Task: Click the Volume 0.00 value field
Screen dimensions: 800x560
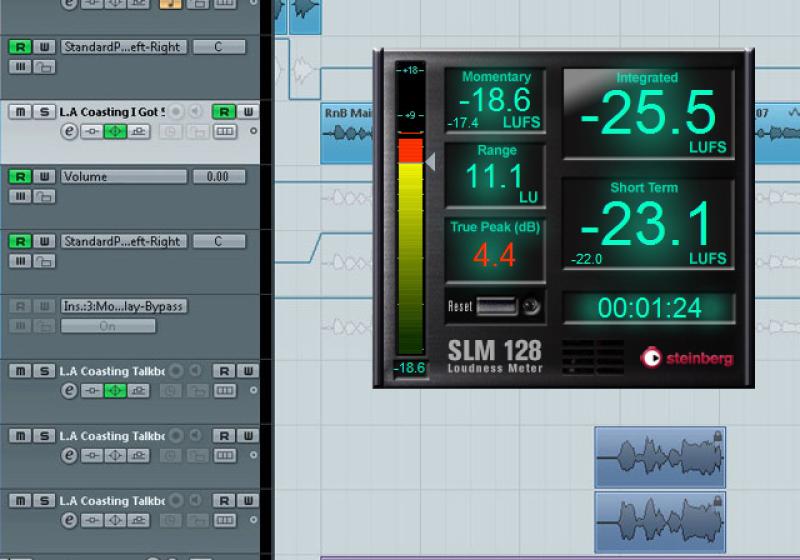Action: (219, 177)
